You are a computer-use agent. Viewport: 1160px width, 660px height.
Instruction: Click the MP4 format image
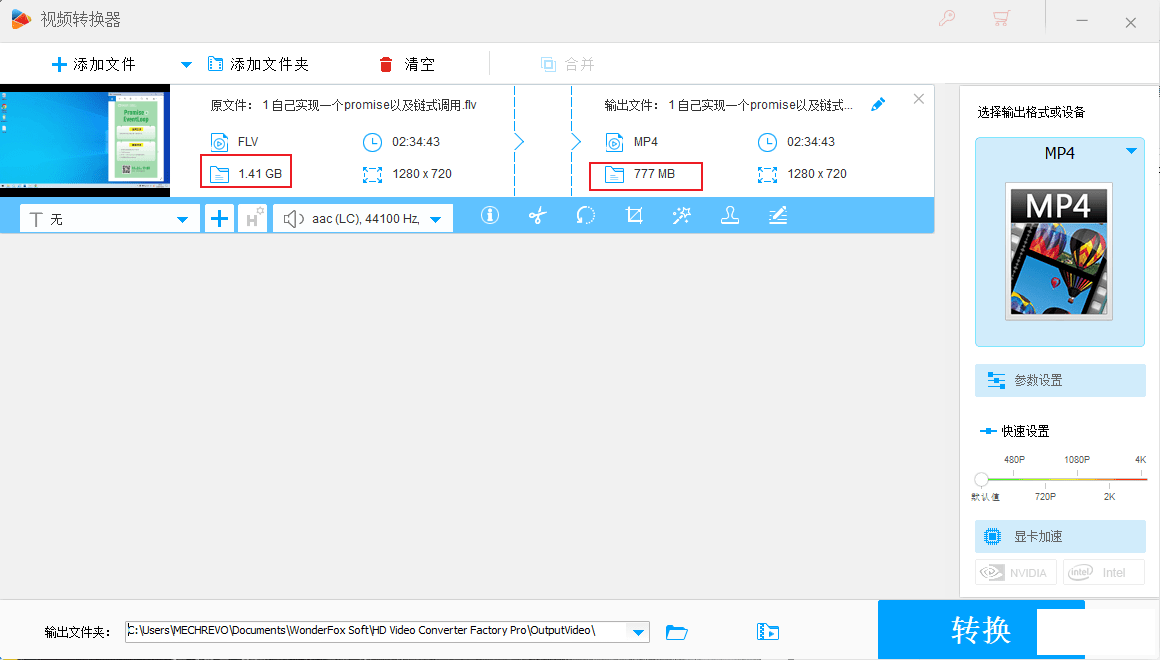point(1059,252)
